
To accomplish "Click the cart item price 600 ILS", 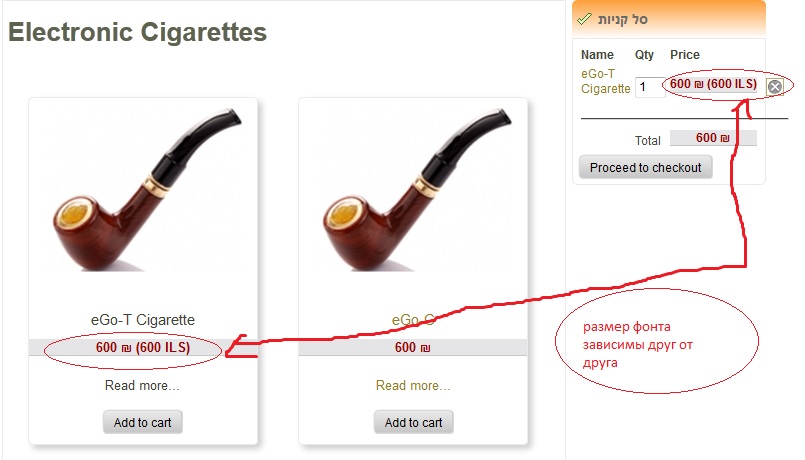I will 713,84.
